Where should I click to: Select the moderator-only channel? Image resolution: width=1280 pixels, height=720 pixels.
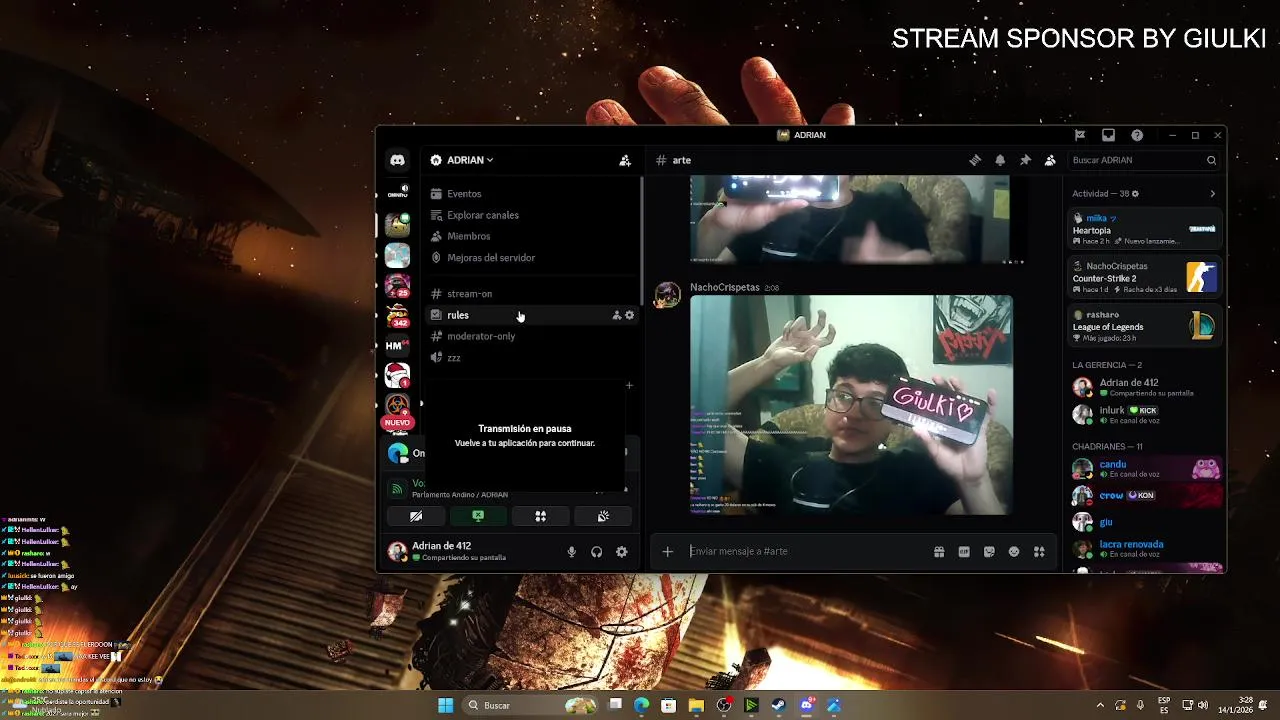pyautogui.click(x=532, y=336)
